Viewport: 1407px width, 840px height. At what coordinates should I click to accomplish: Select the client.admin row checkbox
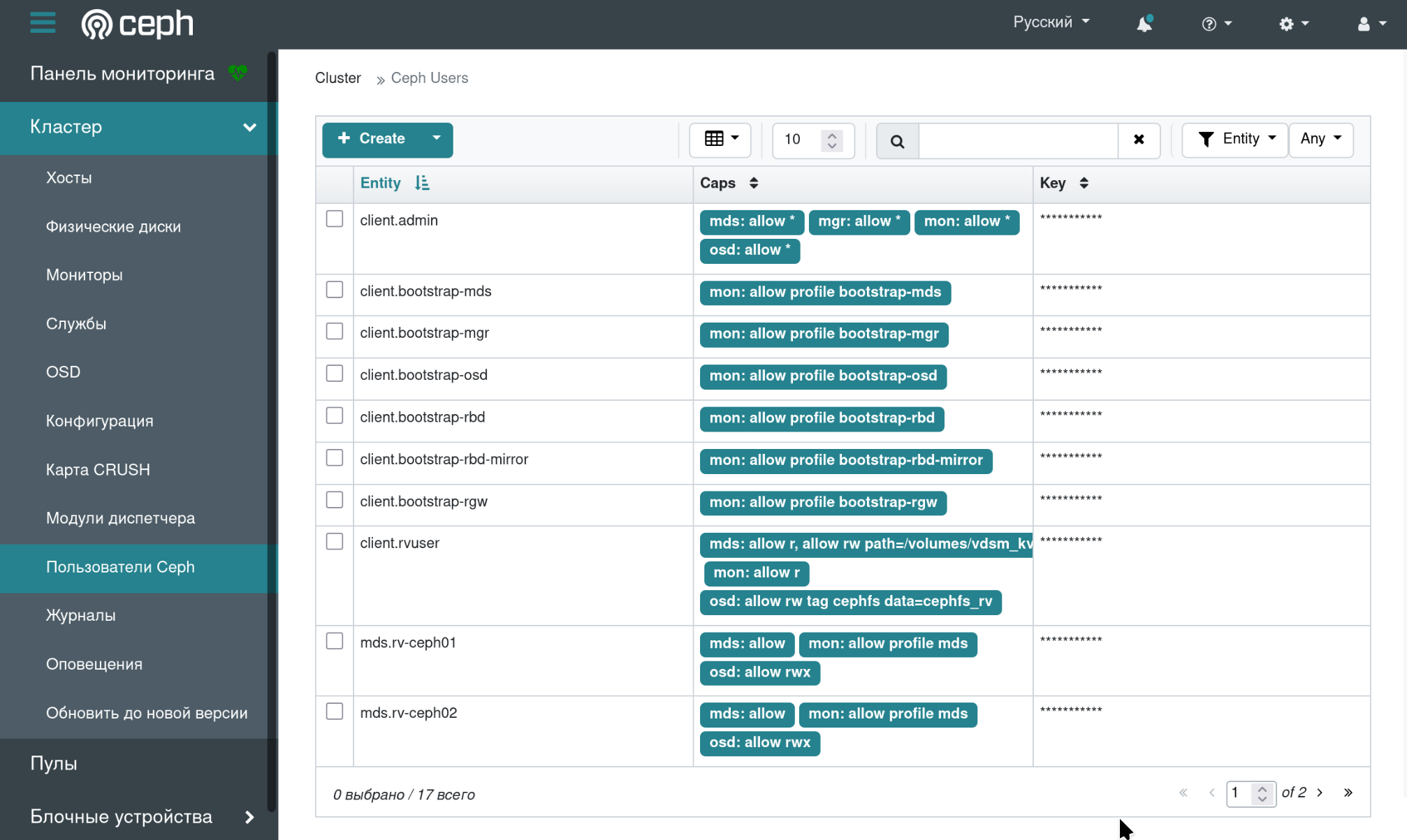(x=335, y=219)
